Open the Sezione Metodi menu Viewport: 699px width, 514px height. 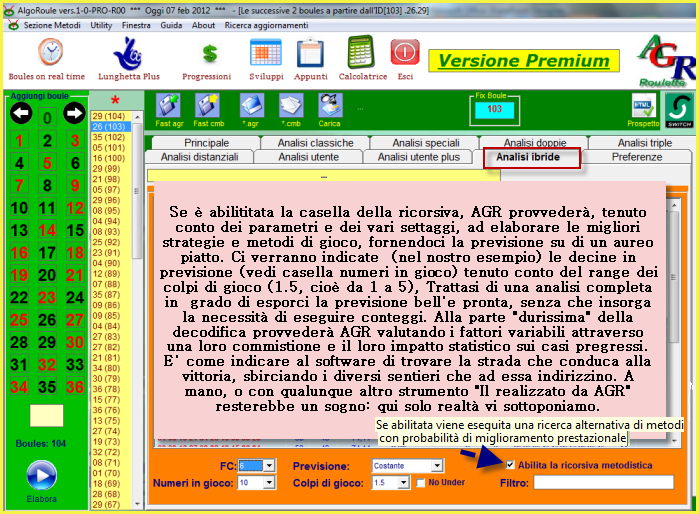tap(52, 25)
